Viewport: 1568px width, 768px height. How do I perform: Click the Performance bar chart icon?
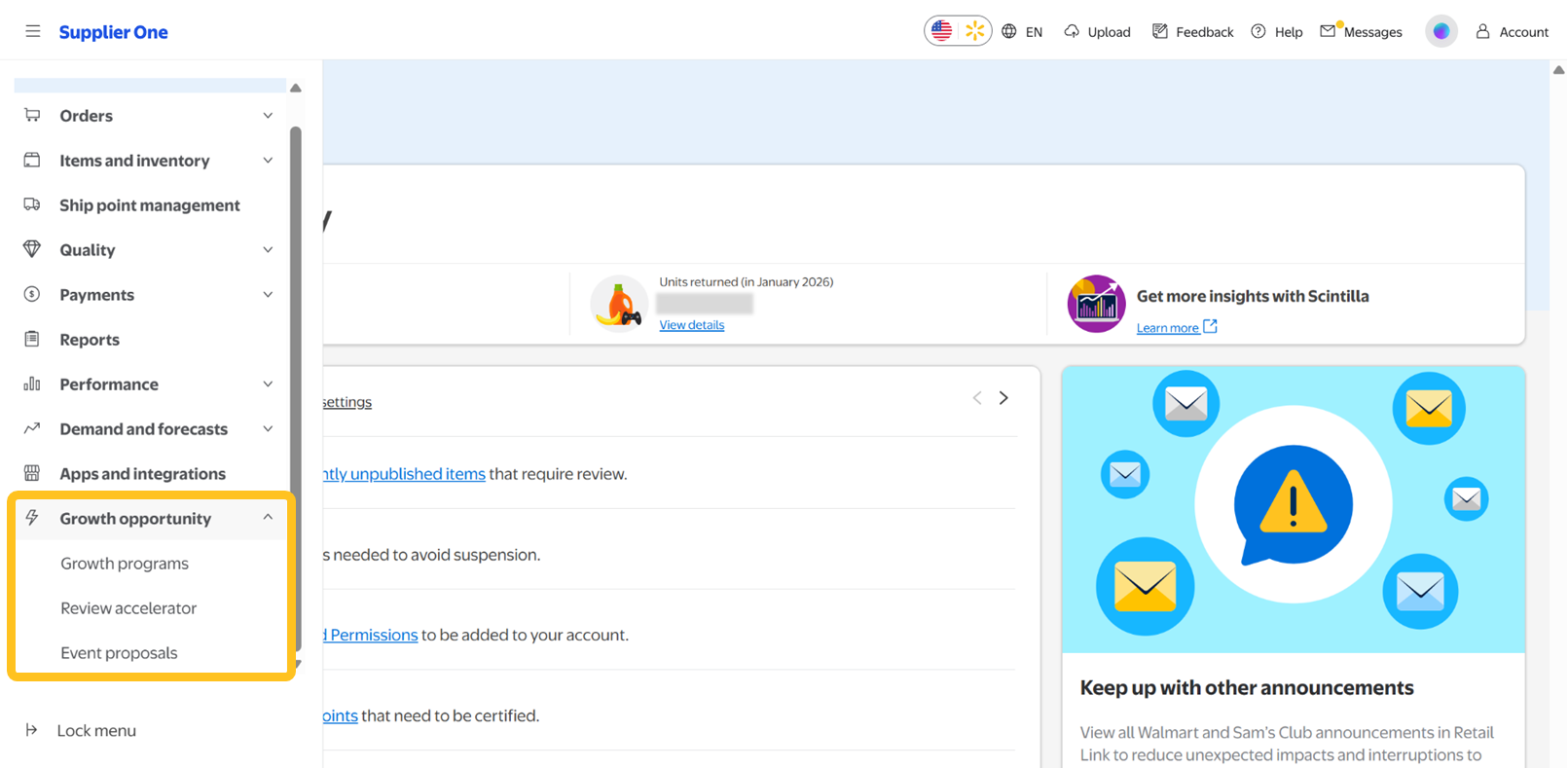(x=32, y=384)
